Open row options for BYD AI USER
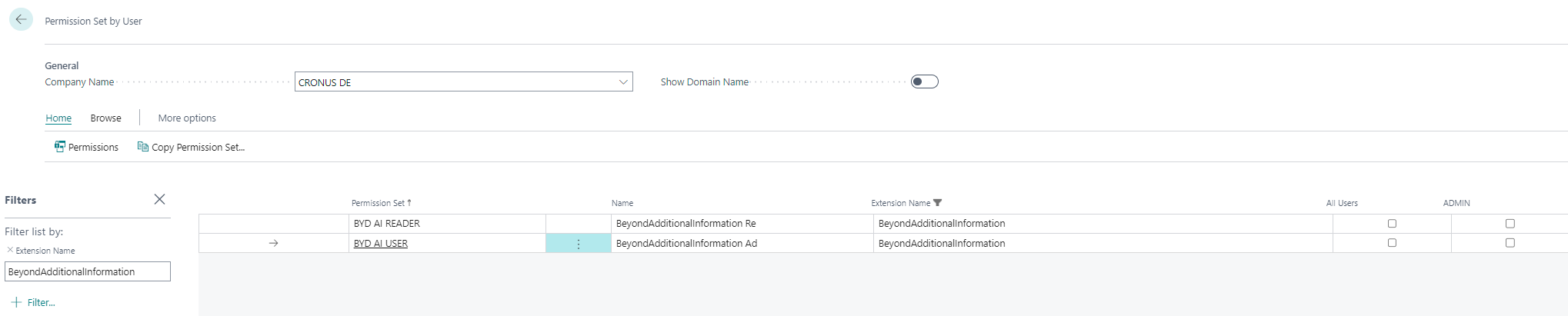The width and height of the screenshot is (1568, 316). (579, 244)
